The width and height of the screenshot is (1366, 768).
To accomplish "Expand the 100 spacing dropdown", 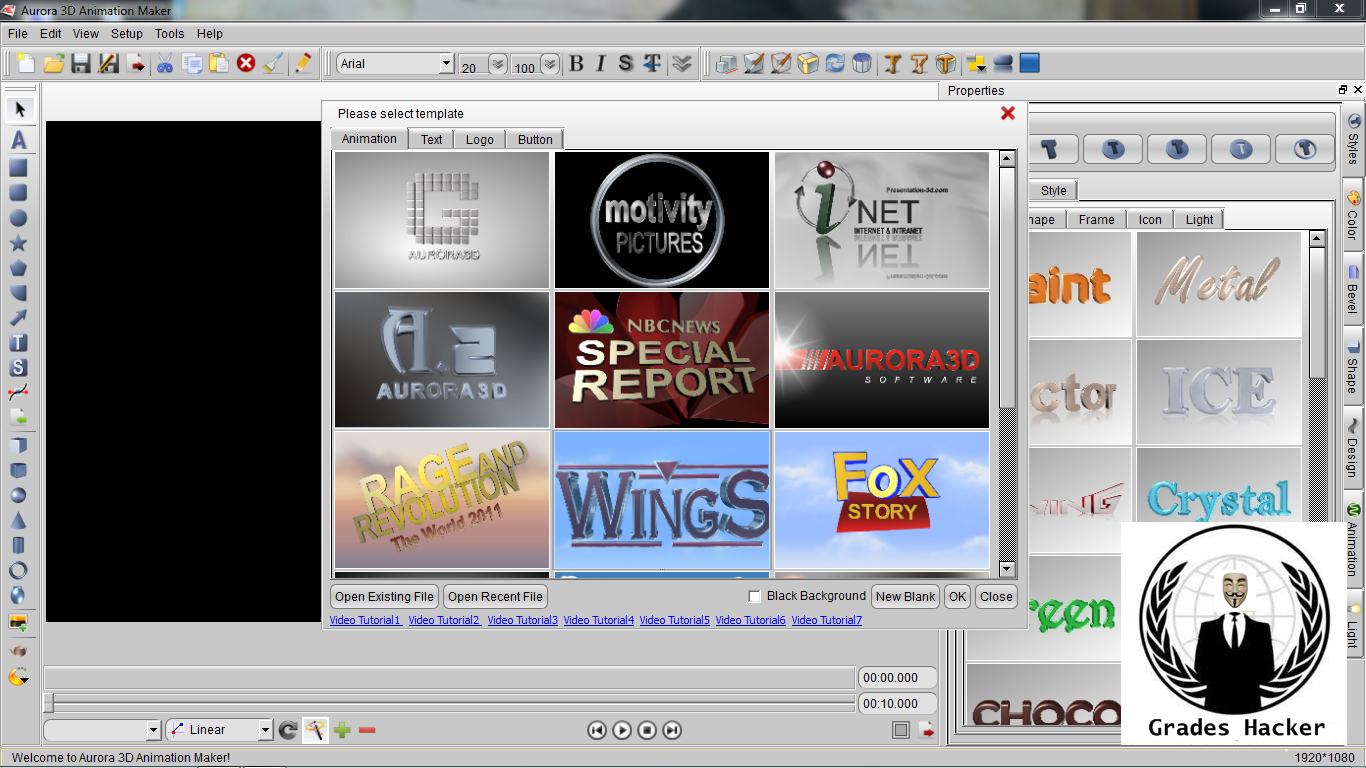I will (550, 64).
